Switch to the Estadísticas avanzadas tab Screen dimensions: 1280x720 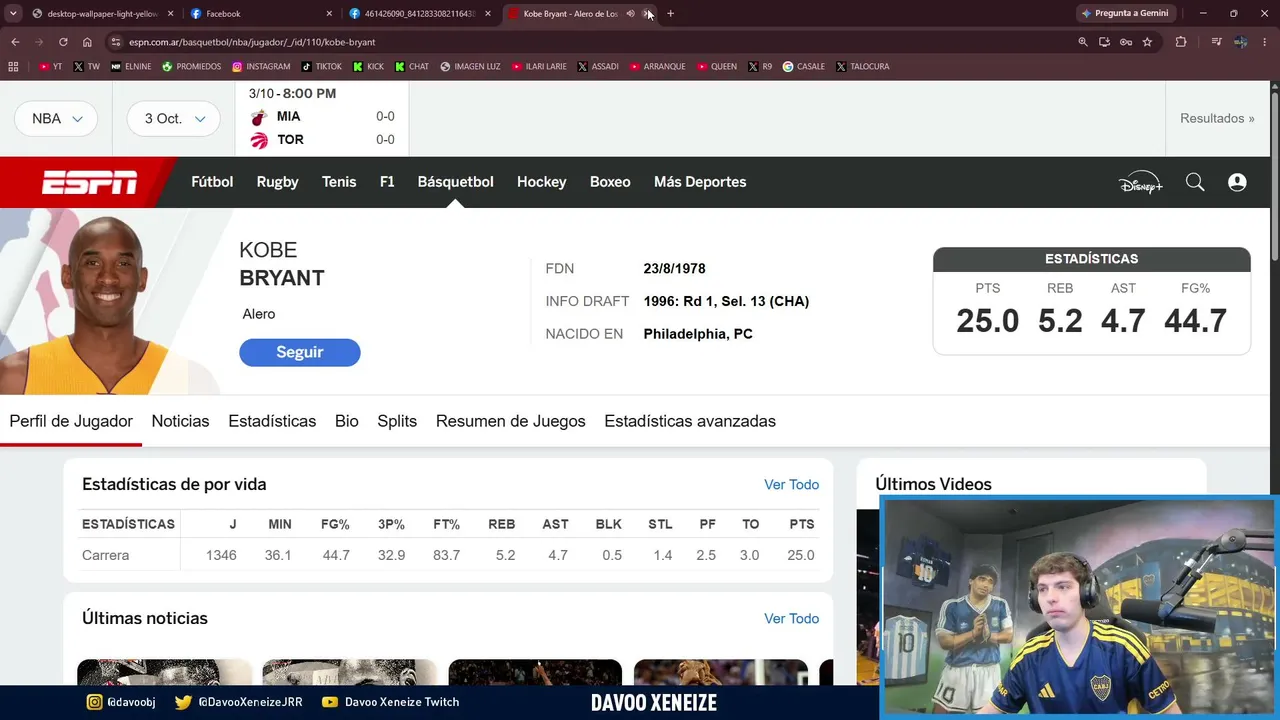[690, 421]
